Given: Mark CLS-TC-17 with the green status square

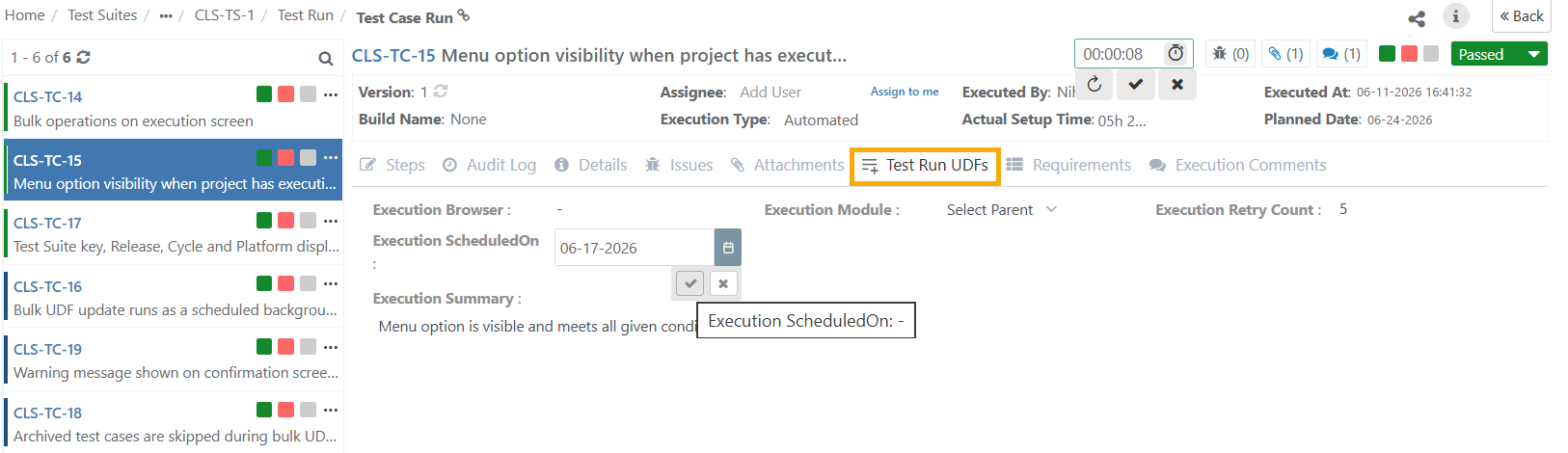Looking at the screenshot, I should 264,220.
